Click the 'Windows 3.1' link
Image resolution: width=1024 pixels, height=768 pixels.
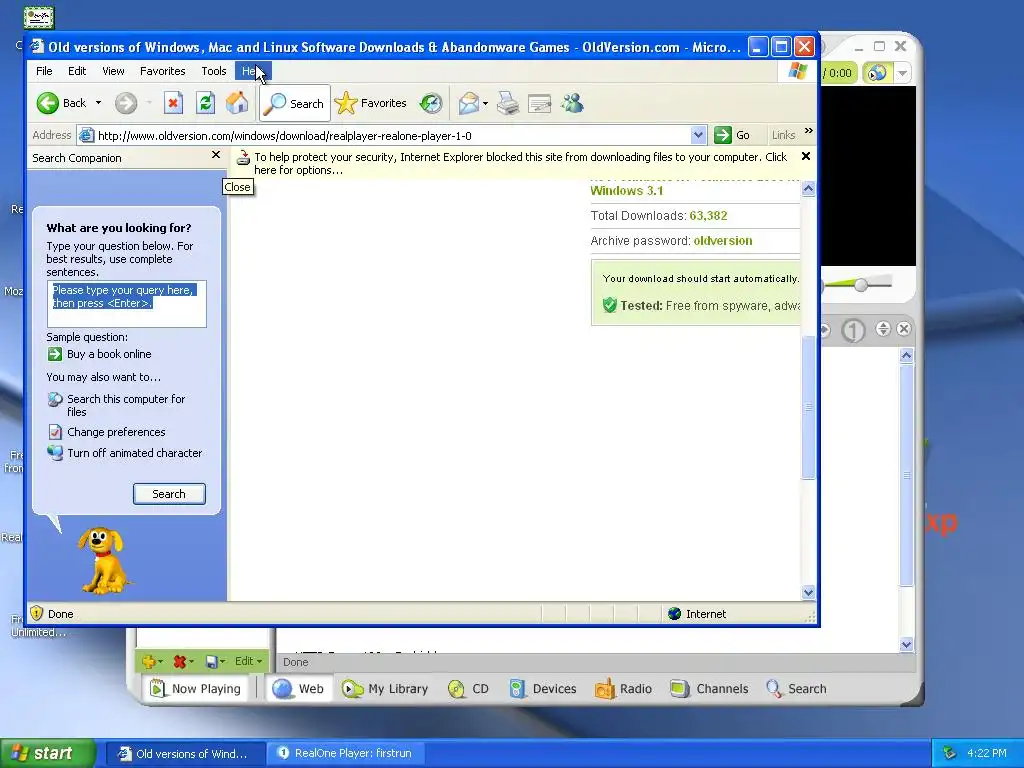(627, 191)
